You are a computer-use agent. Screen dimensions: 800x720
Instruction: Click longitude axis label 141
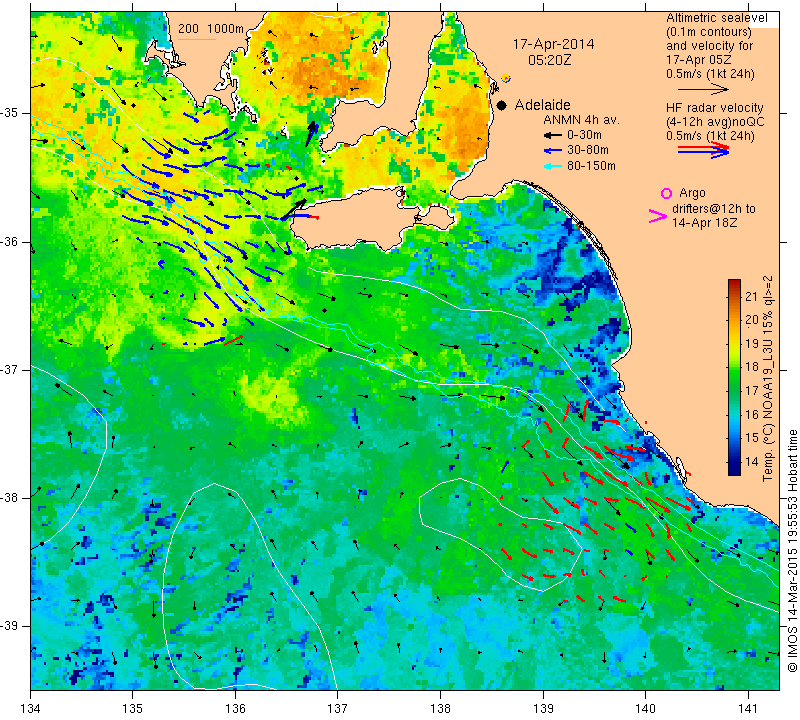pos(748,709)
